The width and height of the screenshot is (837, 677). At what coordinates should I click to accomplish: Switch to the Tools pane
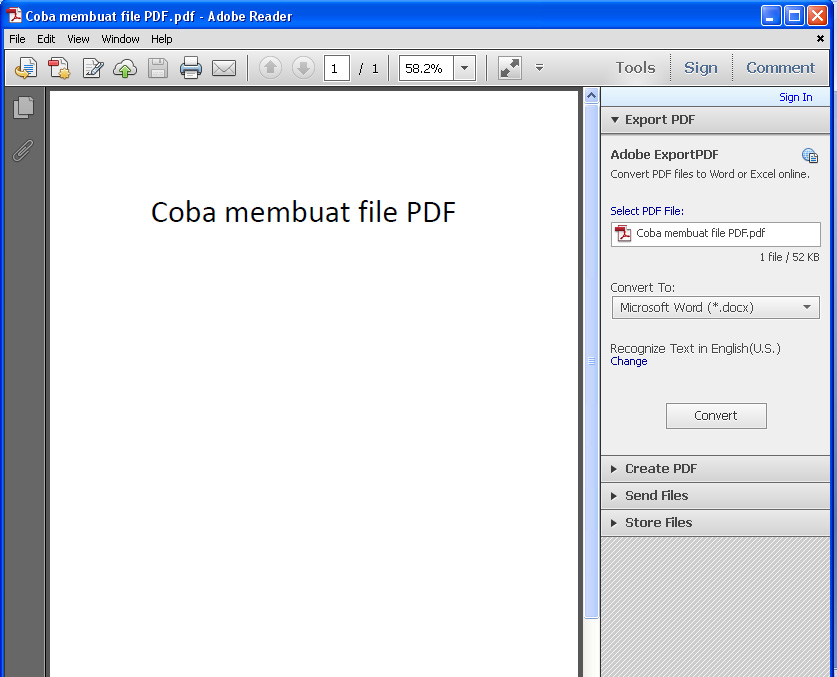(x=635, y=68)
